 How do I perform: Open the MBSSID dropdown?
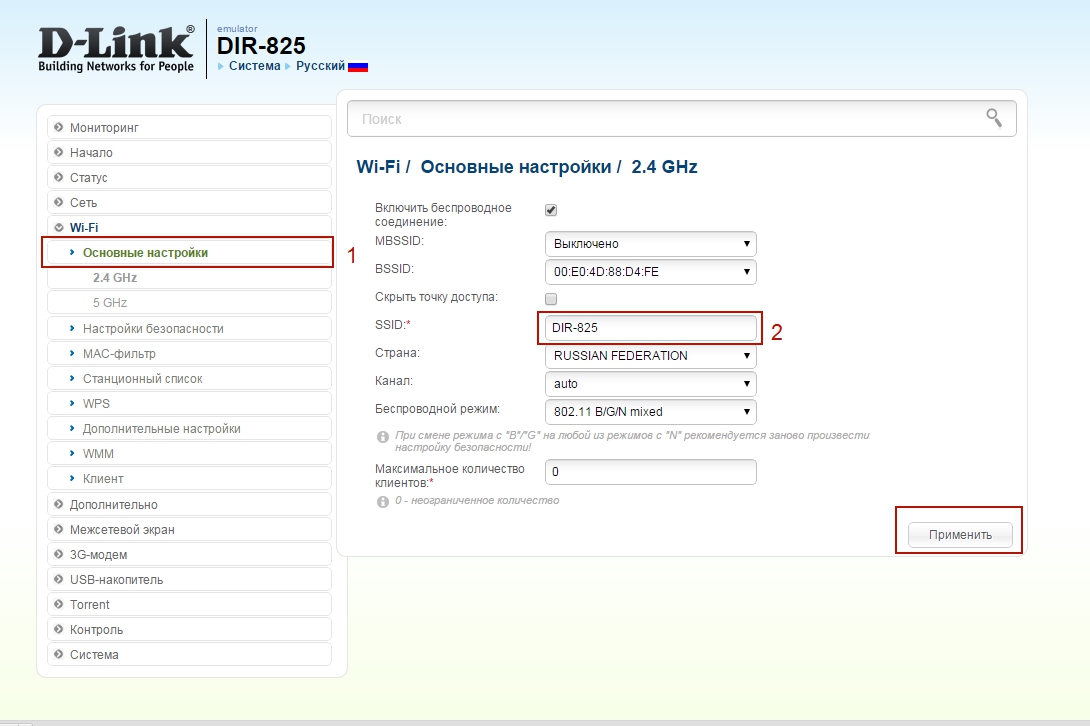[651, 244]
